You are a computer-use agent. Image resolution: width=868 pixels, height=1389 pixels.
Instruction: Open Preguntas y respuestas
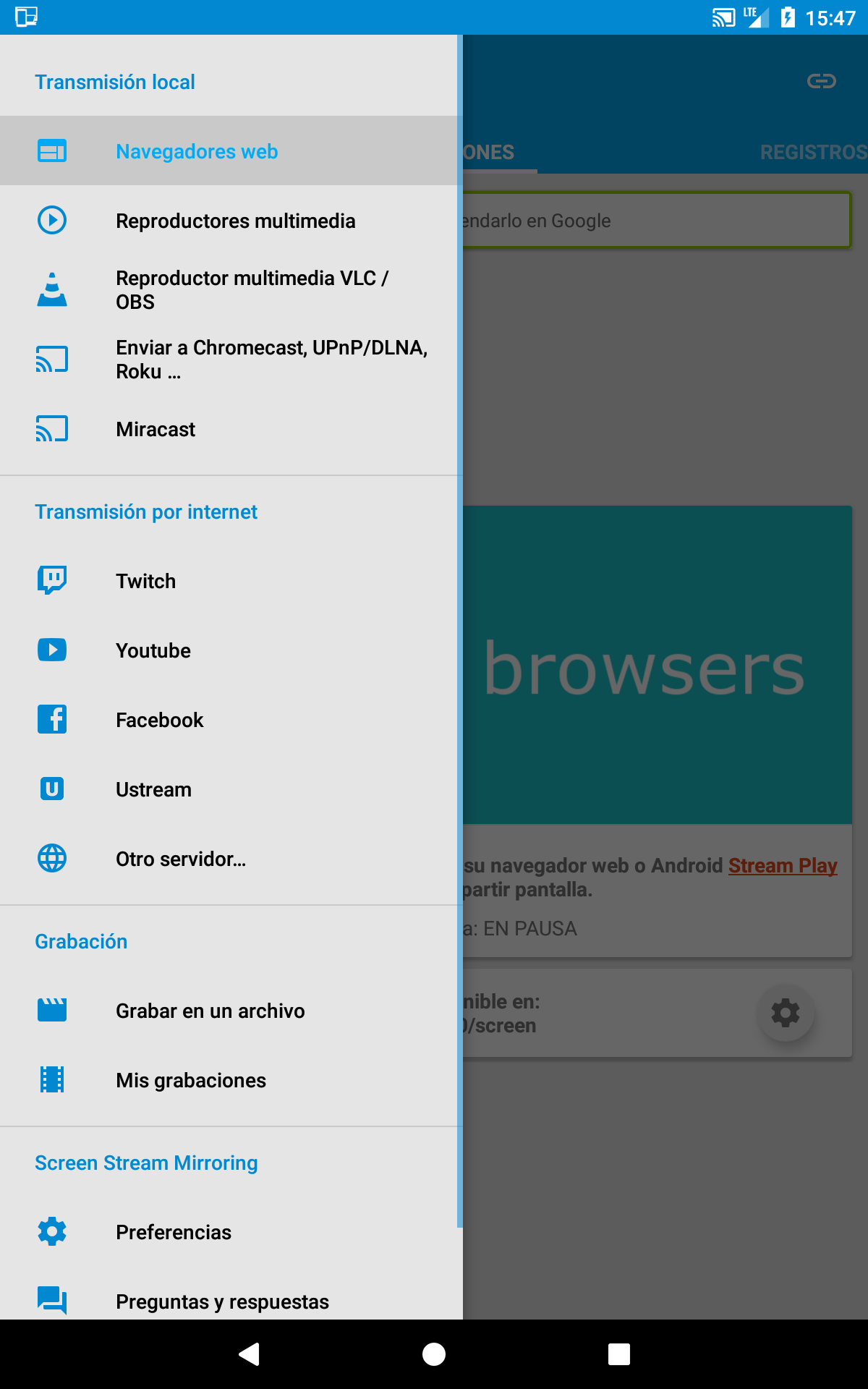coord(231,1301)
